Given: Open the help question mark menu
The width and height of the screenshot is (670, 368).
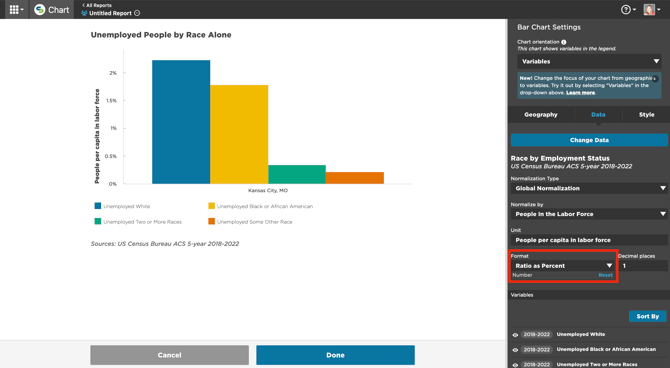Looking at the screenshot, I should (x=628, y=9).
